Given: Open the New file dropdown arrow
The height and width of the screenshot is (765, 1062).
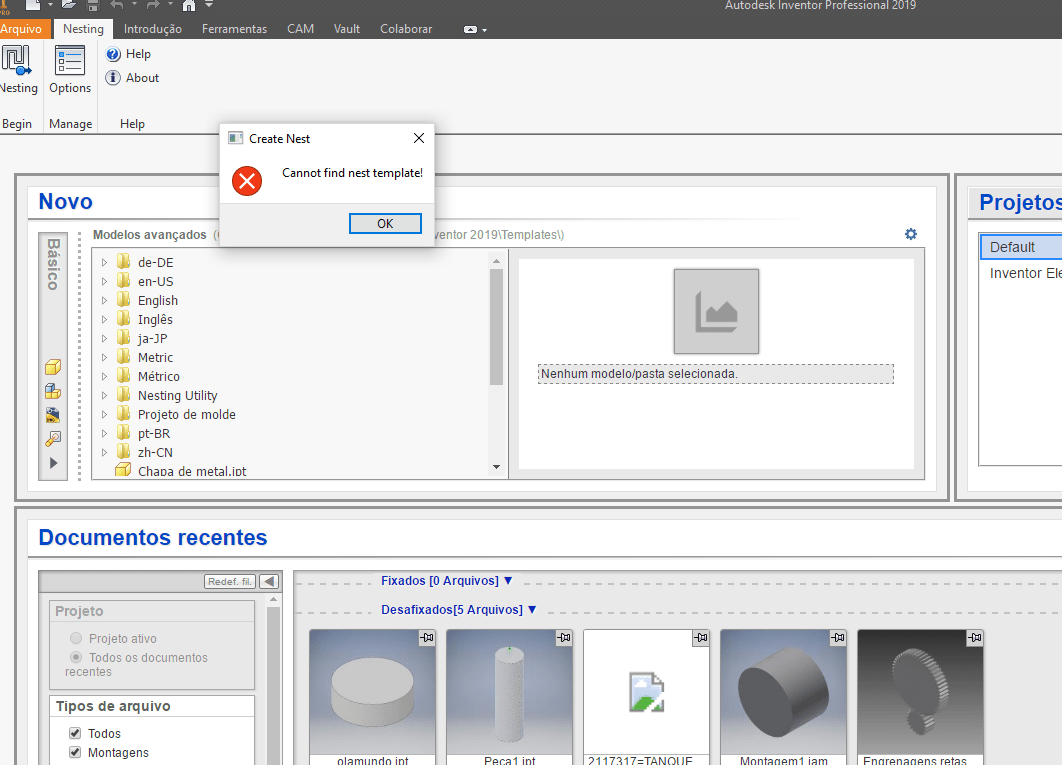Looking at the screenshot, I should [x=49, y=5].
